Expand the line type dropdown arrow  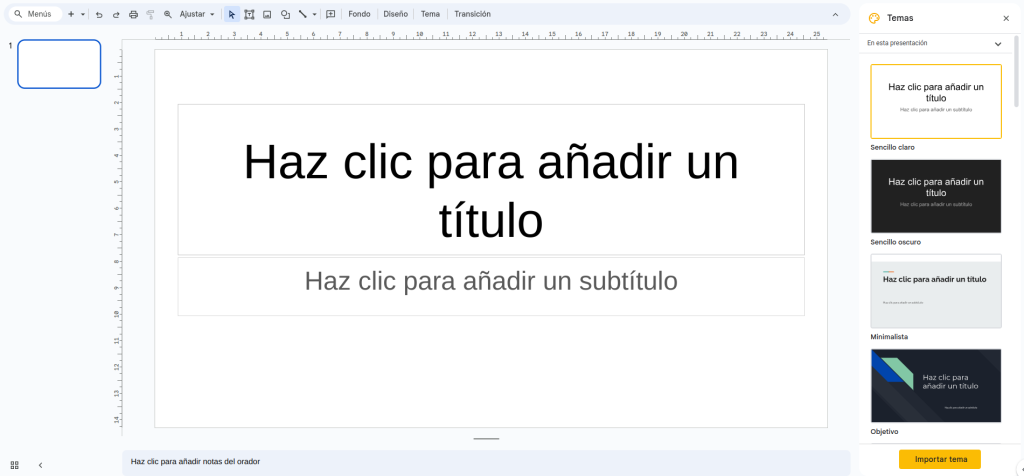pyautogui.click(x=314, y=14)
